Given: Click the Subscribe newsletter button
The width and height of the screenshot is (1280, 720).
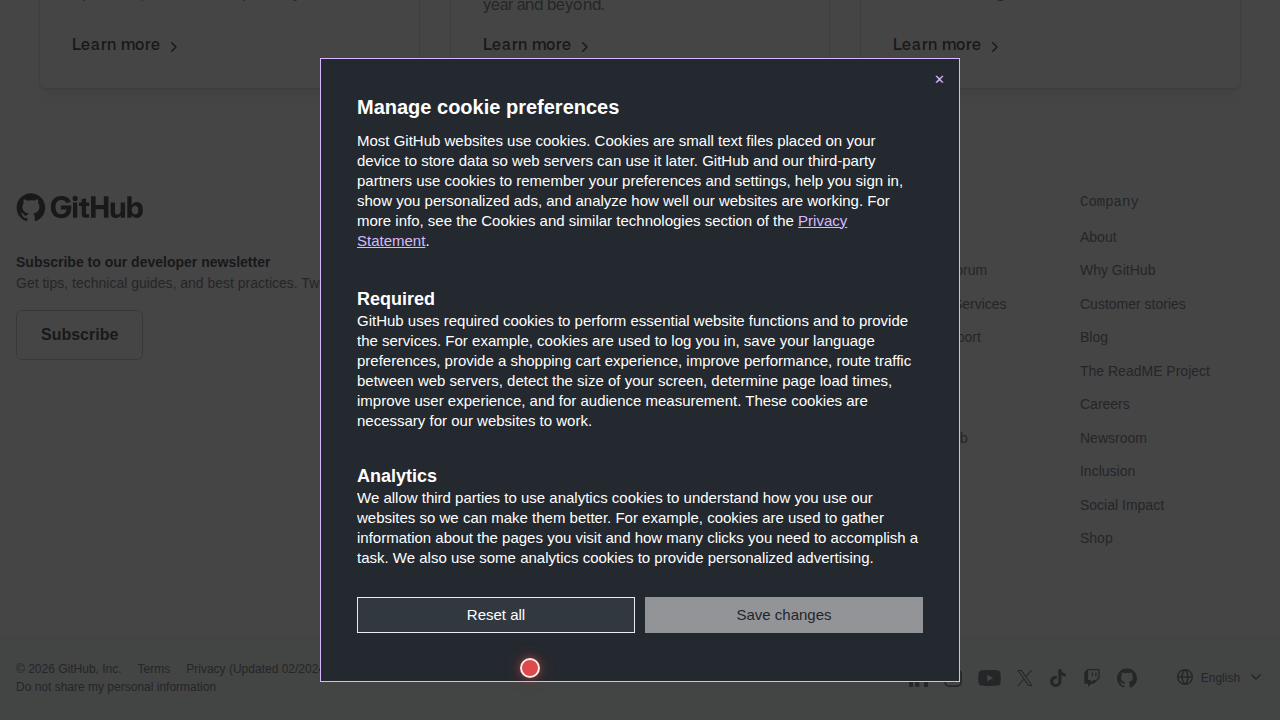Looking at the screenshot, I should click(79, 335).
